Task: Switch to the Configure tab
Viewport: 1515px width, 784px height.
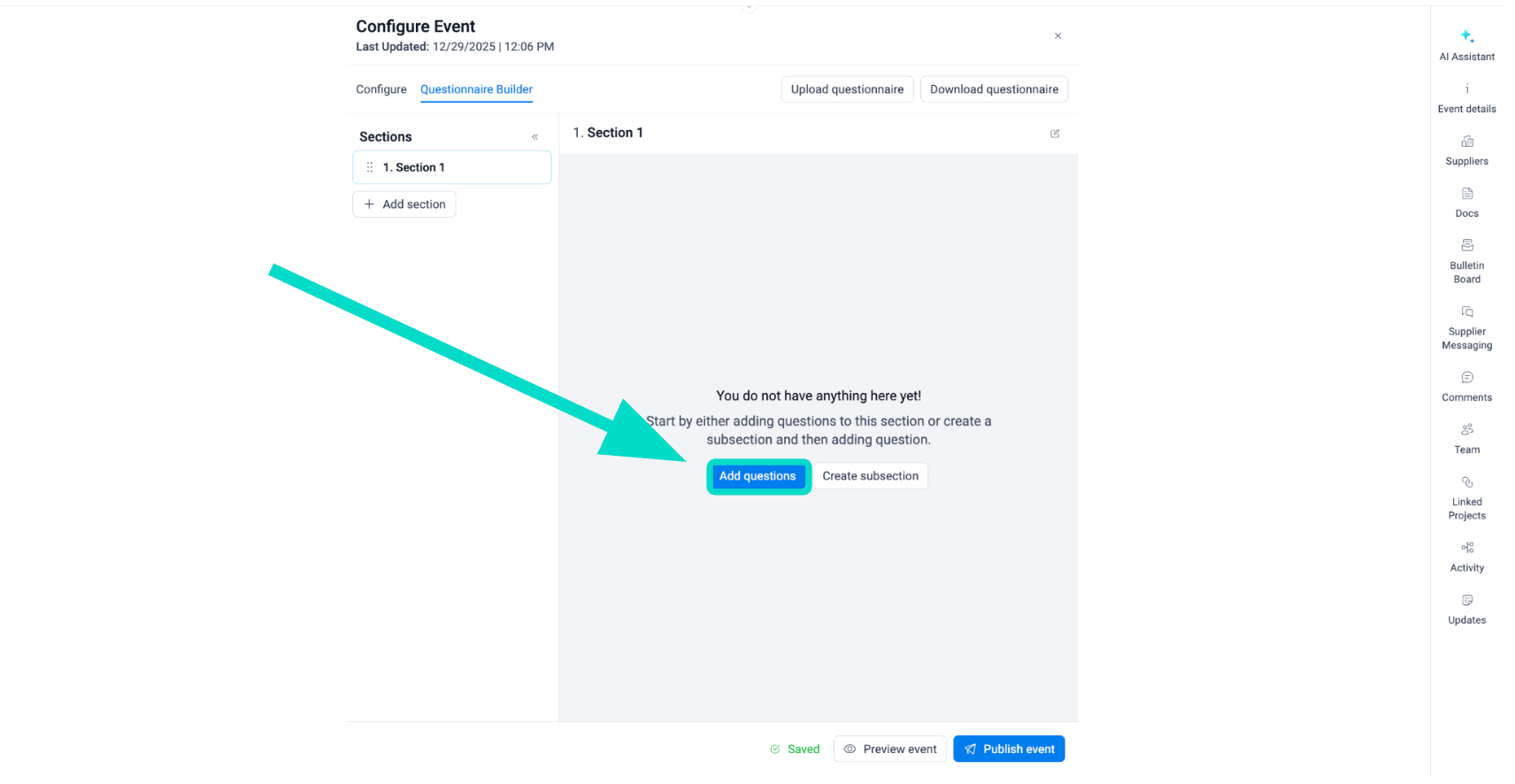Action: point(381,89)
